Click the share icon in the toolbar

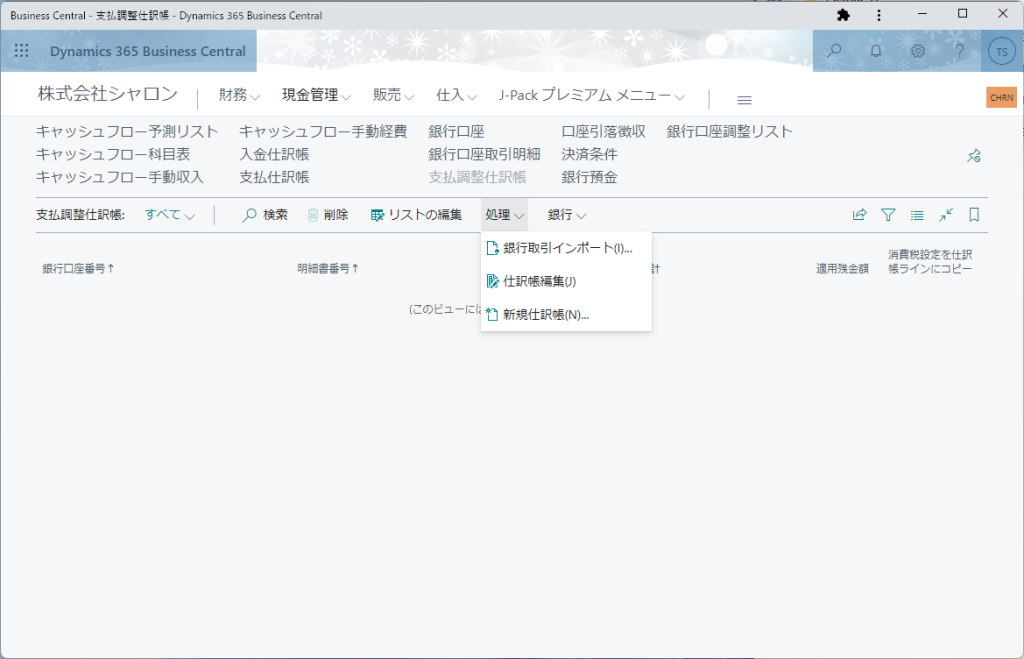859,215
